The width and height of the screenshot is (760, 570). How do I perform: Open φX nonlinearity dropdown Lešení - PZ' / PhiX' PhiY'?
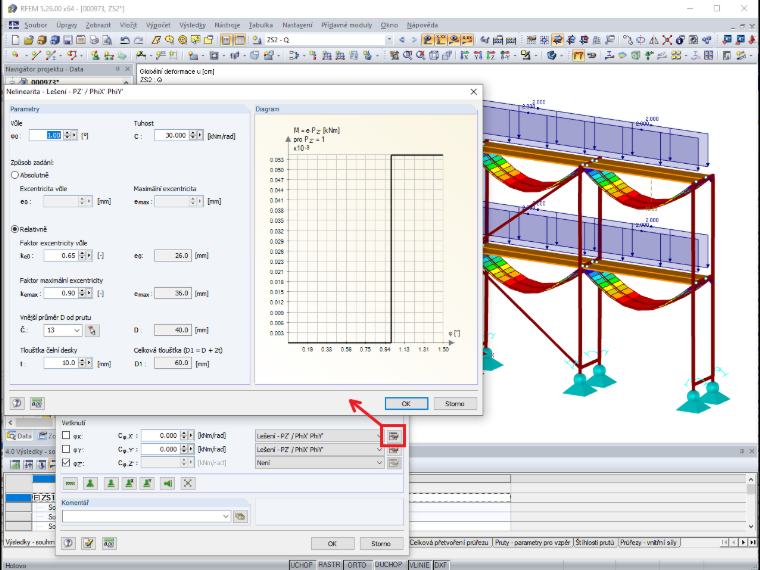point(320,436)
